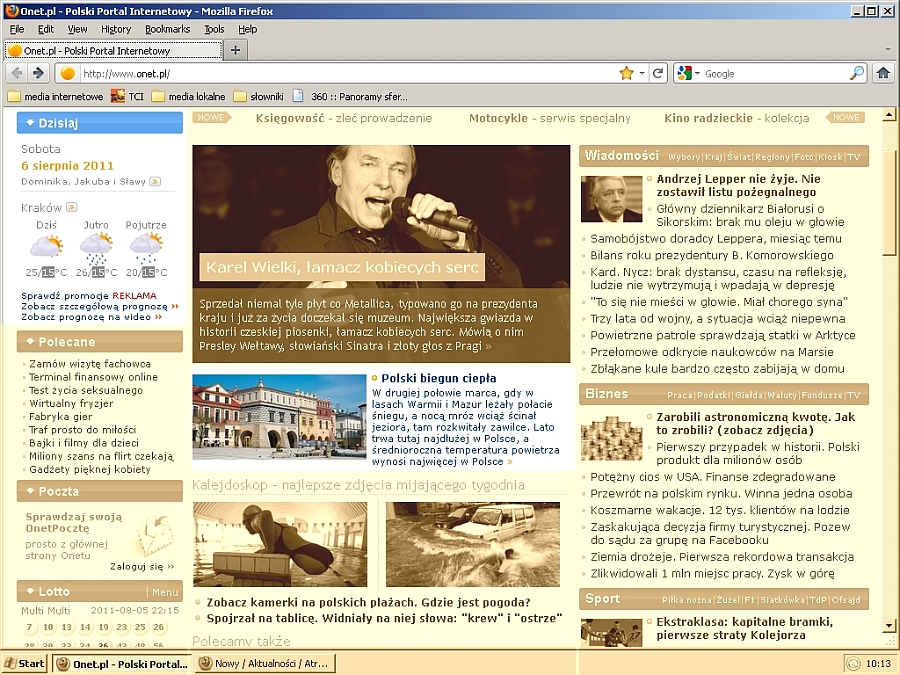This screenshot has height=675, width=900.
Task: Bookmark this page with the star icon
Action: click(x=626, y=73)
